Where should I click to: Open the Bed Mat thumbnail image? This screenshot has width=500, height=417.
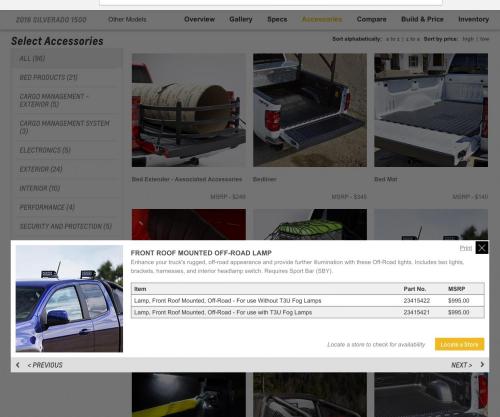click(x=431, y=110)
